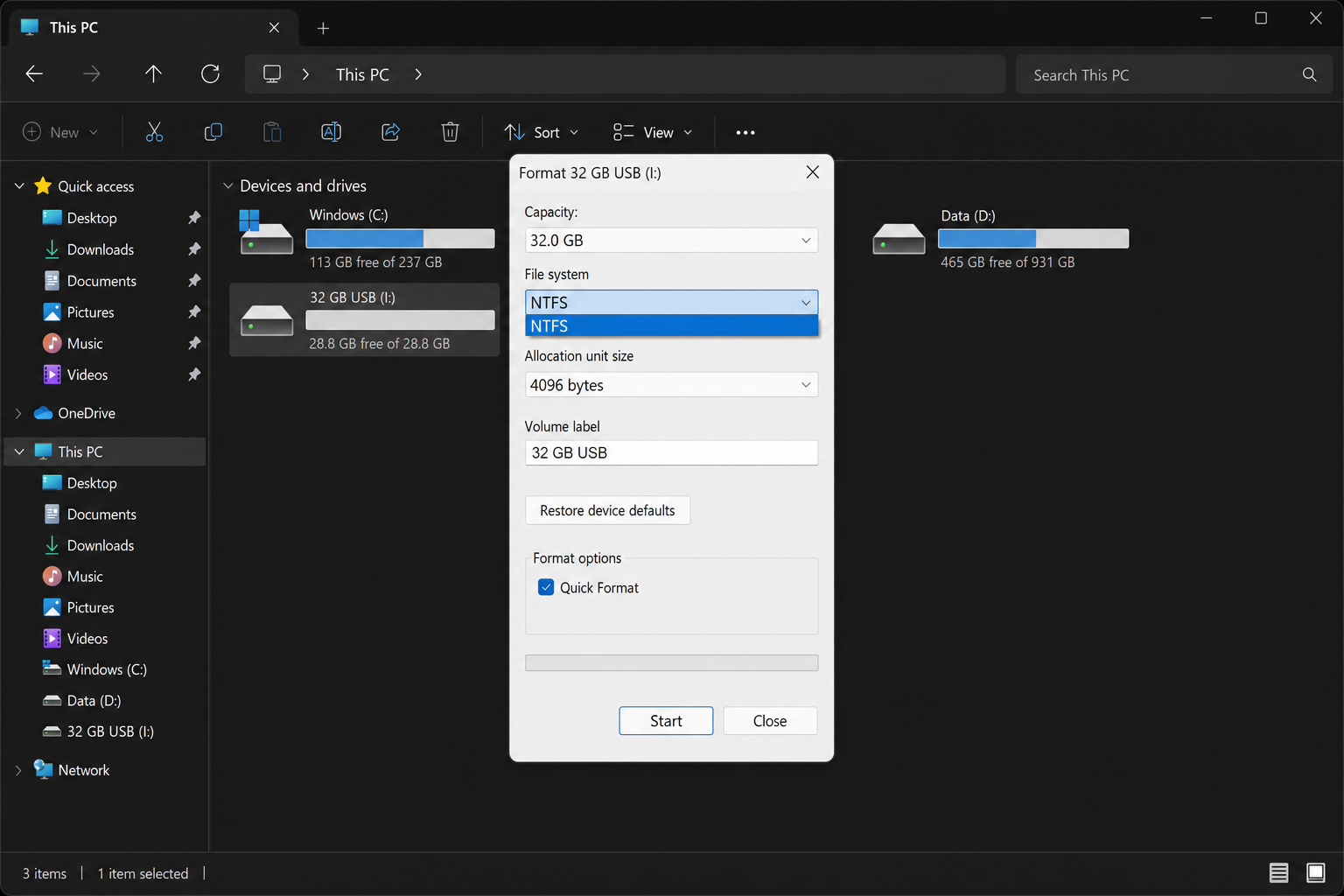This screenshot has width=1344, height=896.
Task: Unpin Desktop pin icon in Quick access
Action: 193,218
